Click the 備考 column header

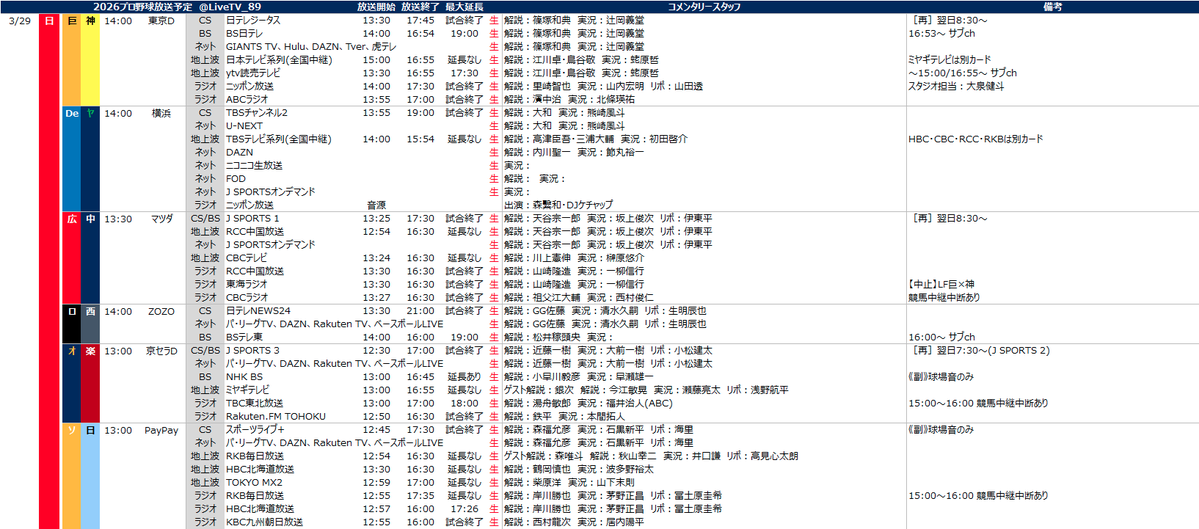(x=1051, y=6)
